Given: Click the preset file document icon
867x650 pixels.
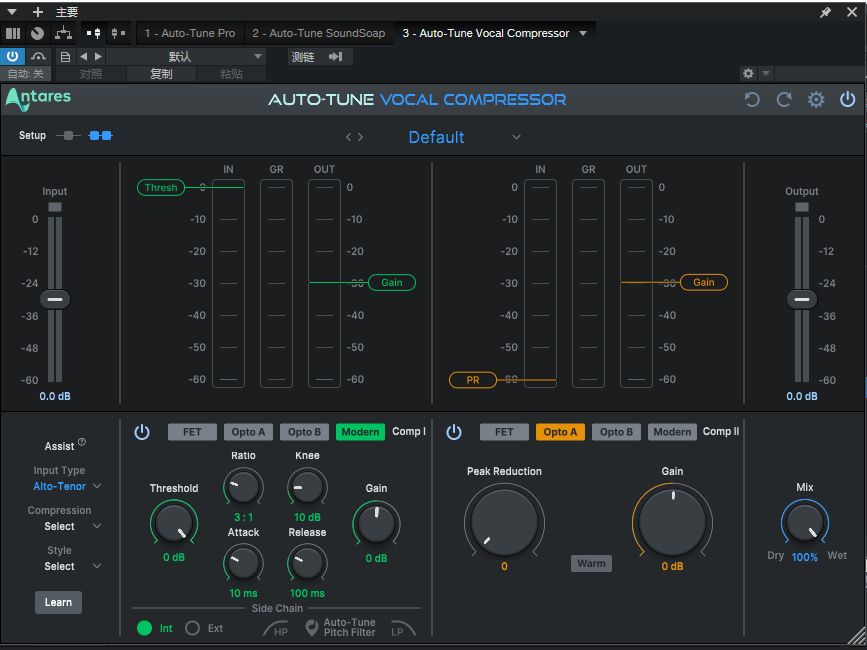Looking at the screenshot, I should pyautogui.click(x=65, y=56).
